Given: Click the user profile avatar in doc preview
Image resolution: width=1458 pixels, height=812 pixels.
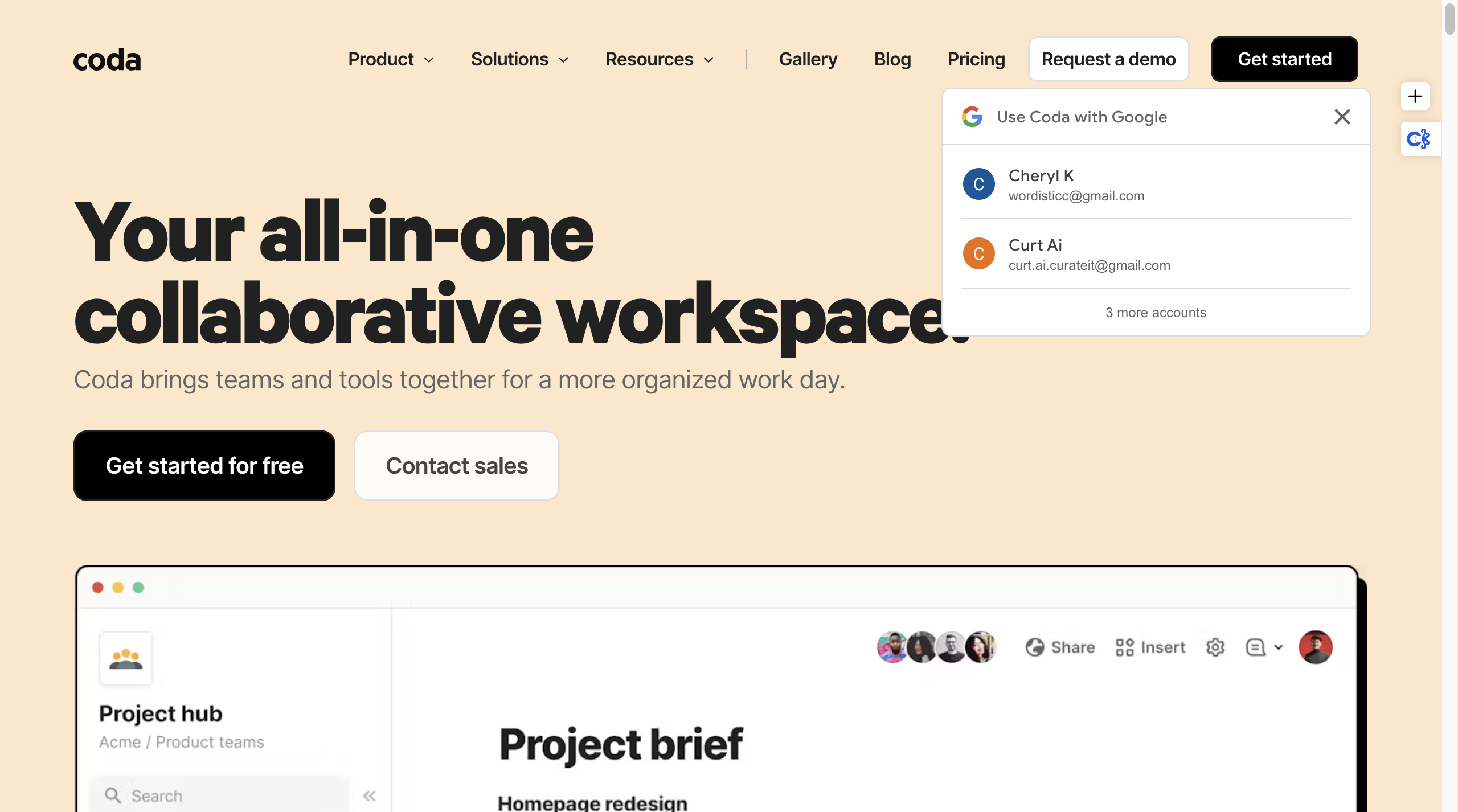Looking at the screenshot, I should pyautogui.click(x=1316, y=647).
